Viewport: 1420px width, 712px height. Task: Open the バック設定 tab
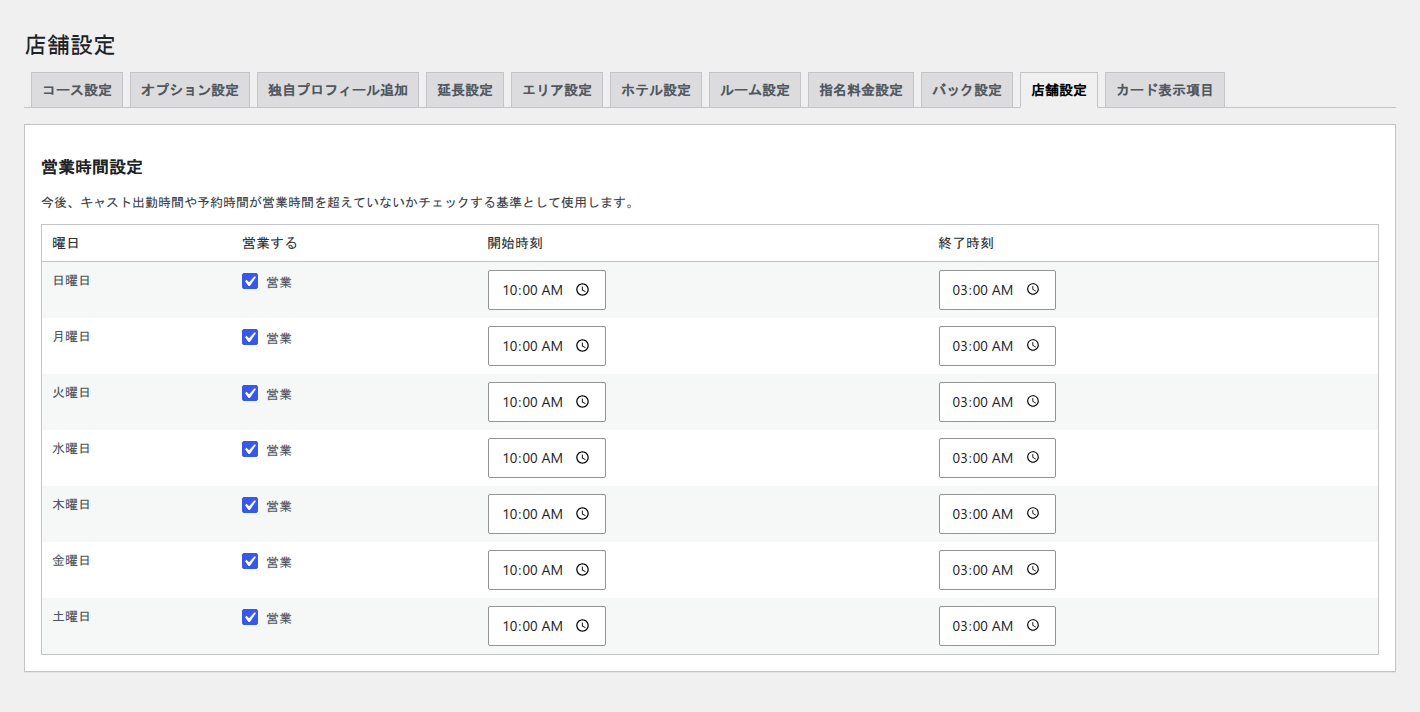pos(967,90)
